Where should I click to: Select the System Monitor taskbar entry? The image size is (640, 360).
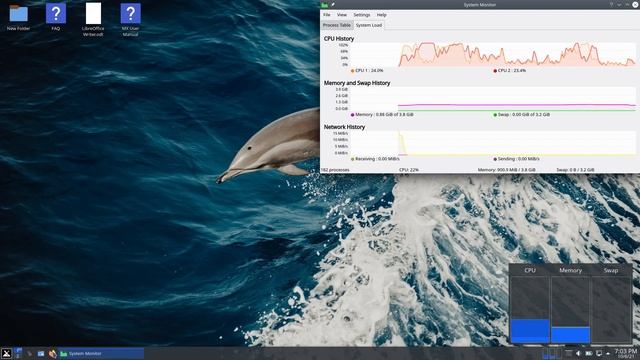[101, 353]
